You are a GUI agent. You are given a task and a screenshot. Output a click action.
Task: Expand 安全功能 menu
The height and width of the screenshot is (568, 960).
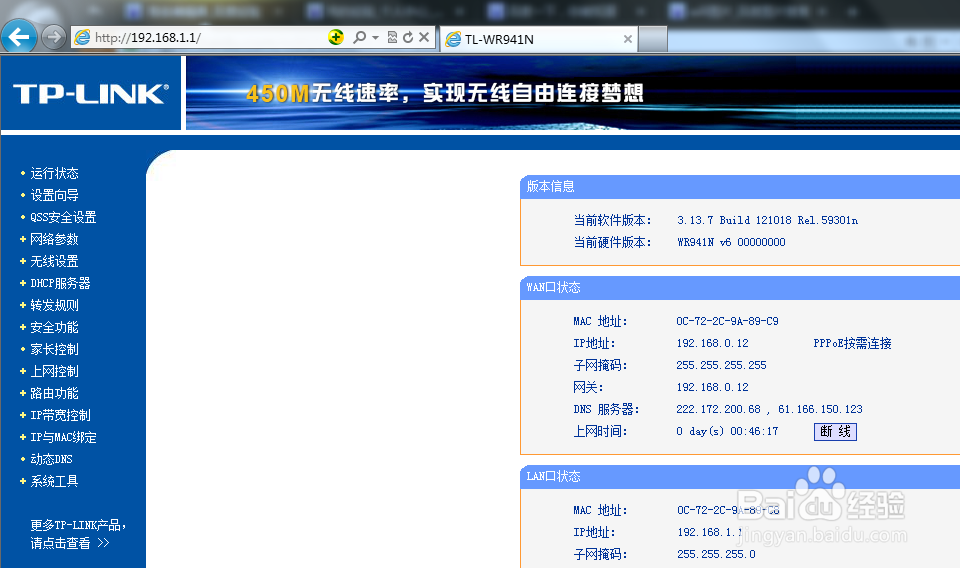pyautogui.click(x=54, y=327)
